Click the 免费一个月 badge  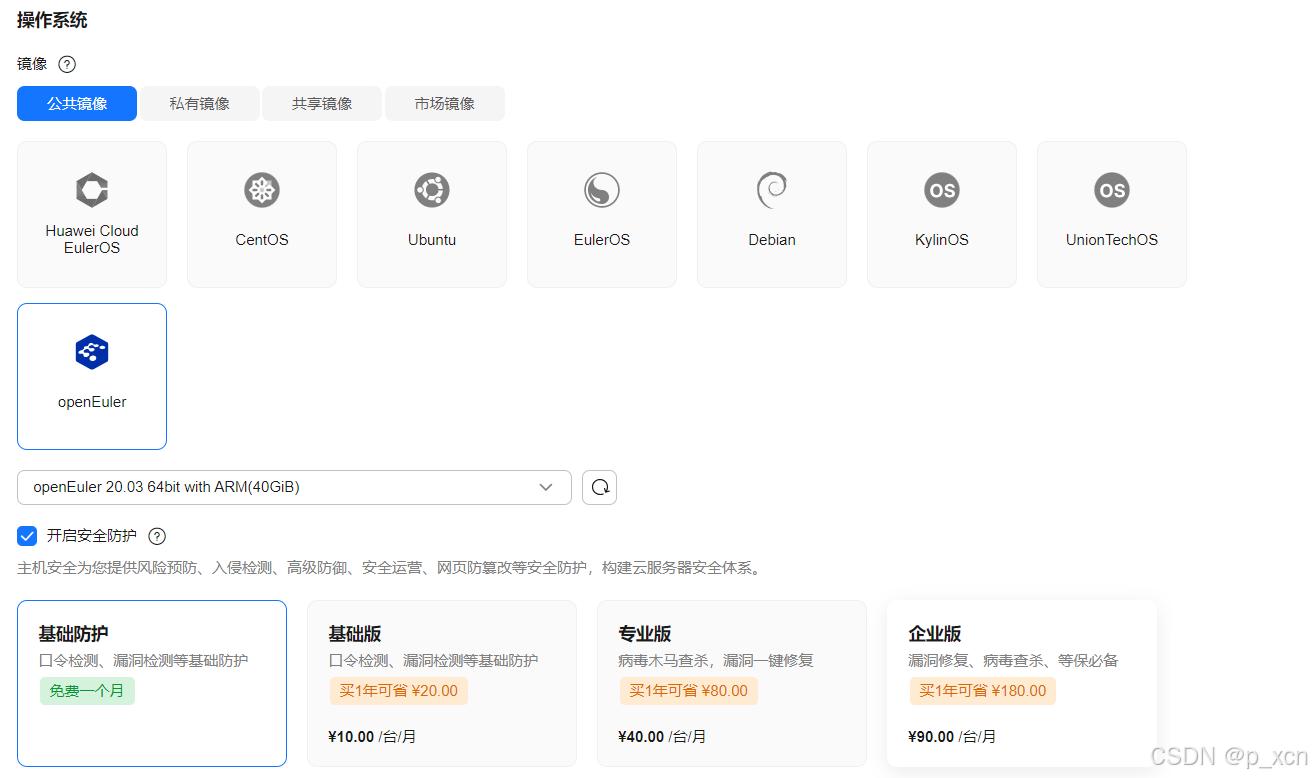[87, 691]
